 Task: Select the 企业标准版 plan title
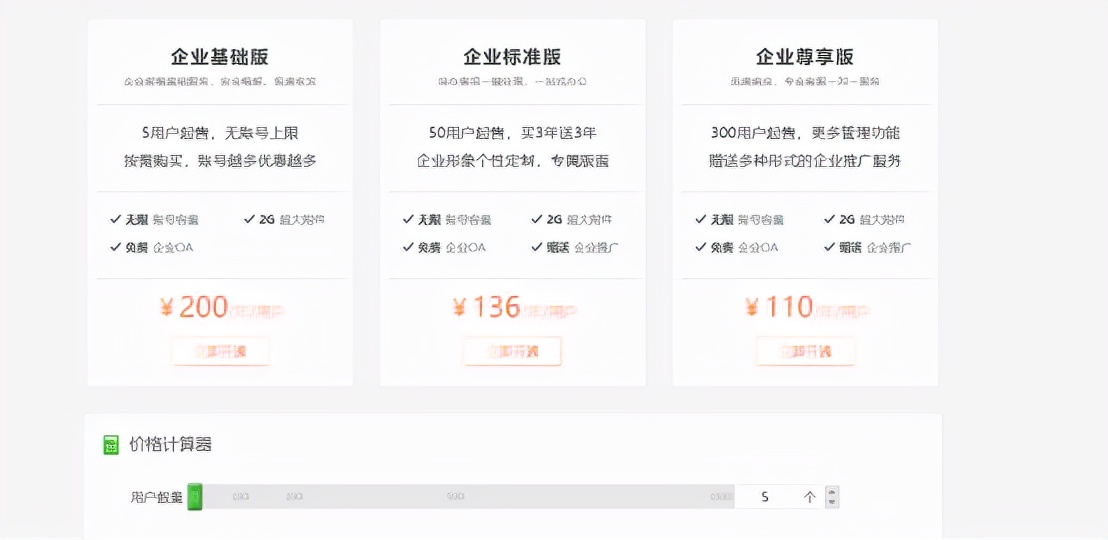click(512, 56)
